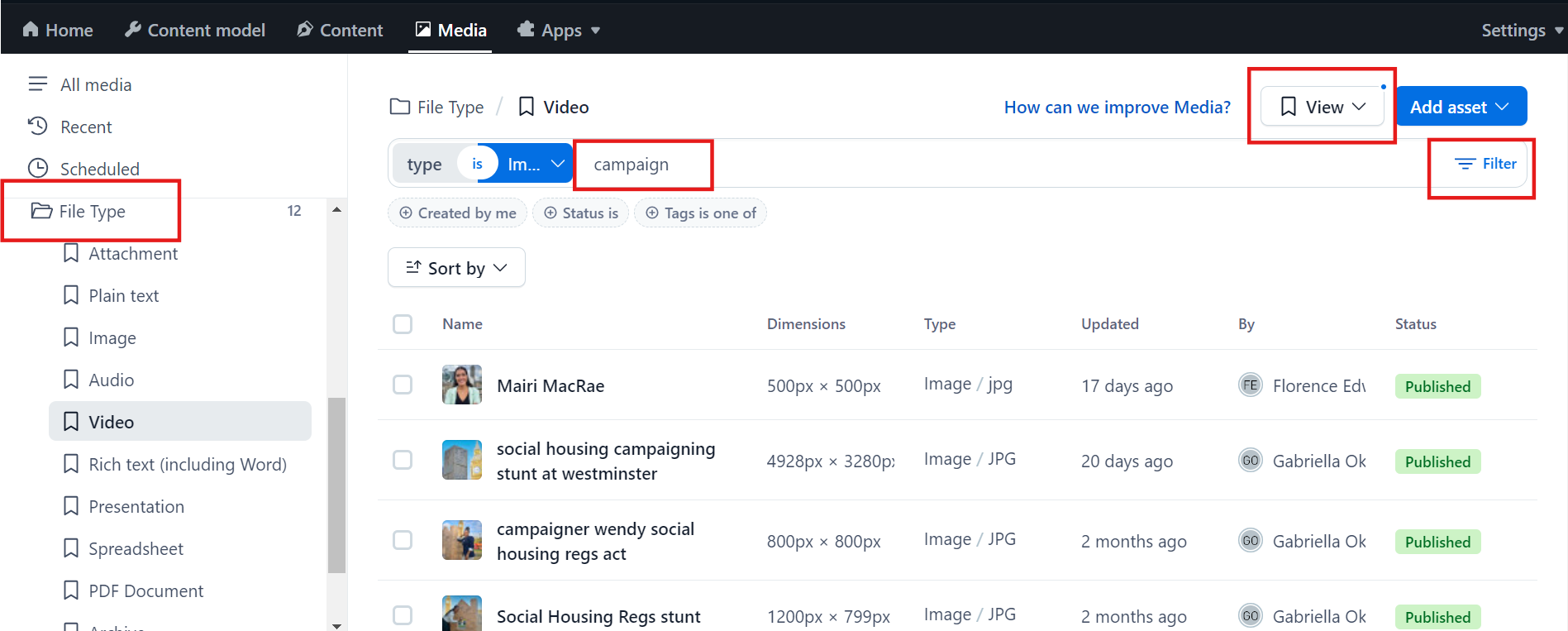Screen dimensions: 1568x631
Task: Open Mairi MacRae asset name
Action: [550, 385]
